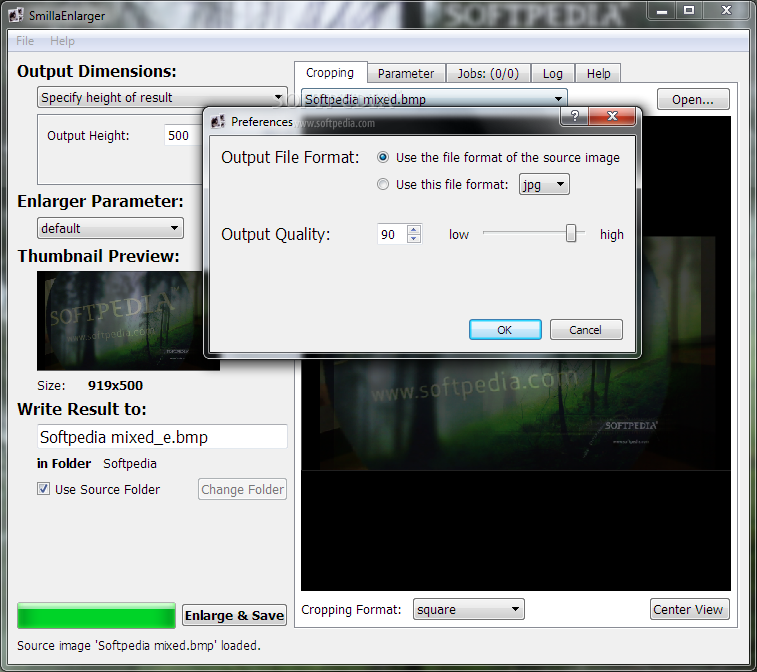Click the 'Output File Format:' label
The width and height of the screenshot is (757, 672).
coord(290,157)
